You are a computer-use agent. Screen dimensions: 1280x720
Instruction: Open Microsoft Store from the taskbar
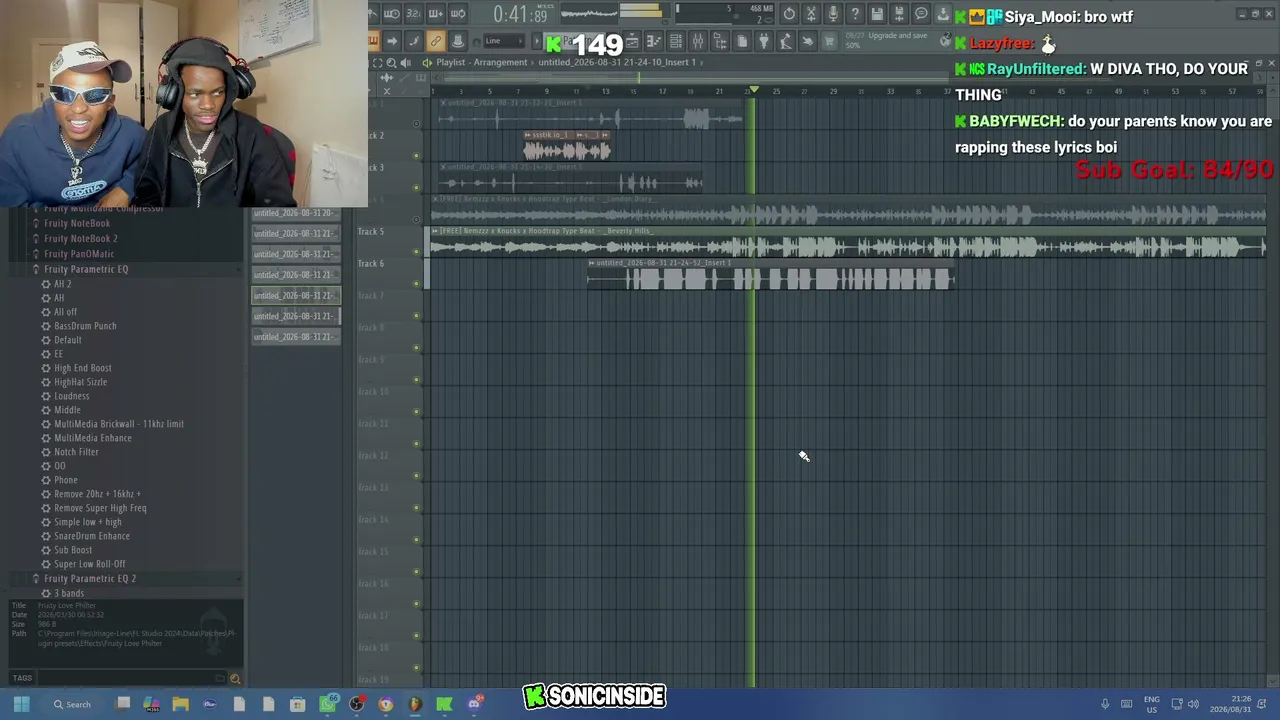click(x=297, y=704)
